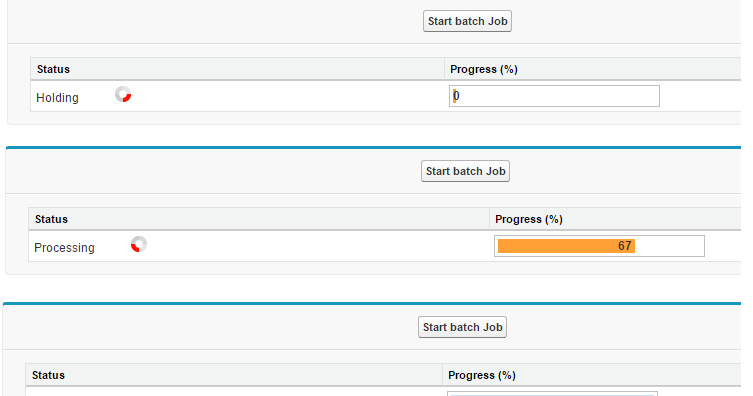Viewport: 753px width, 396px height.
Task: Start the batch job above the Holding status
Action: point(467,21)
